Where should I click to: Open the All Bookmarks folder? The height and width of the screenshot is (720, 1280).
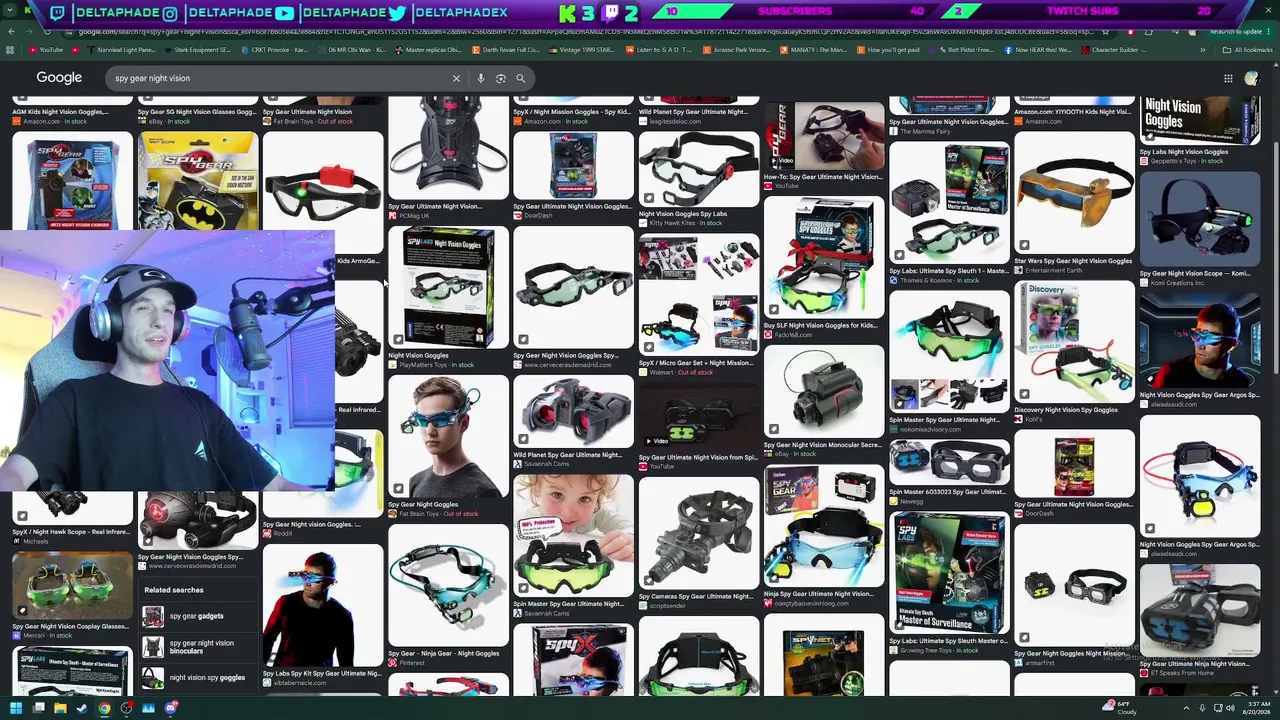1247,50
